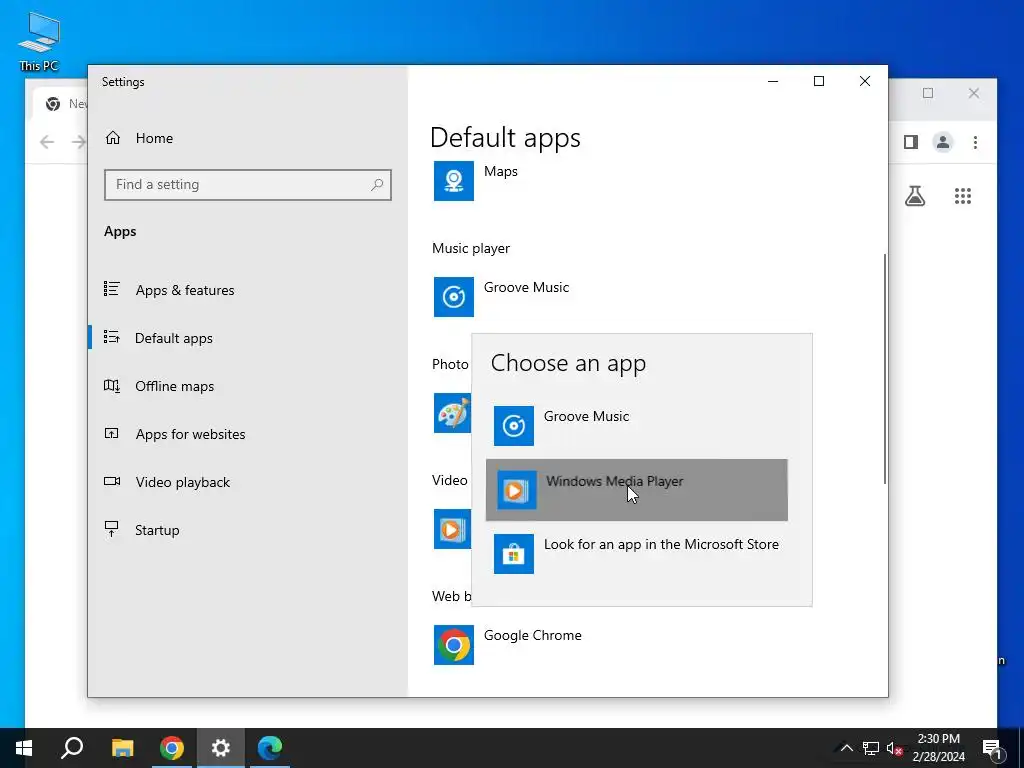Open the Google apps grid icon
Viewport: 1024px width, 768px height.
click(963, 195)
